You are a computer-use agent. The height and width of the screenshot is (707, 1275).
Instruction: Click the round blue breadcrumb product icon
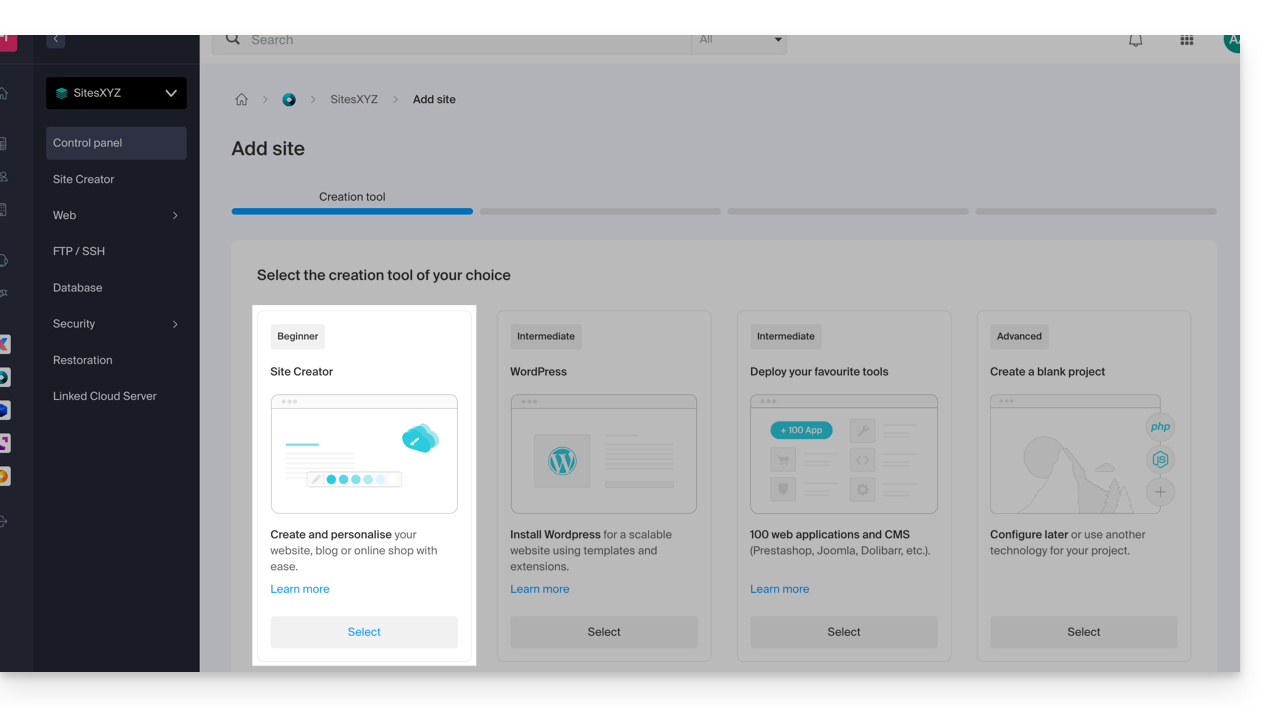point(289,100)
